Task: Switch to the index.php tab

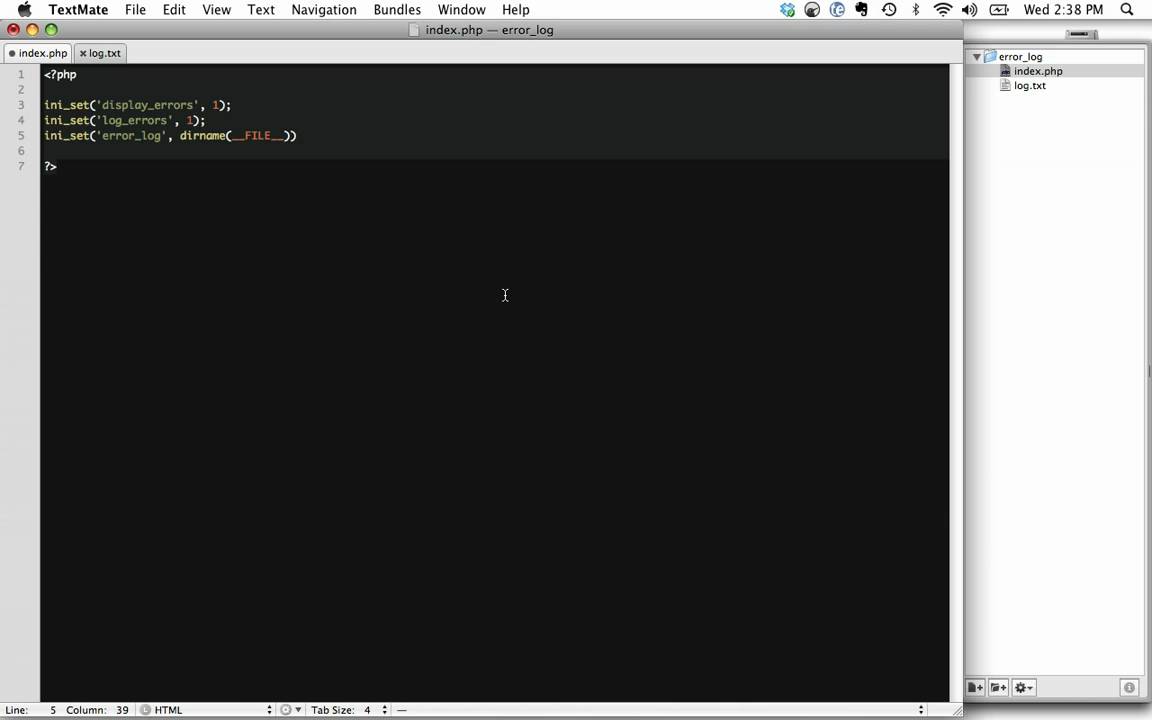Action: click(x=37, y=53)
